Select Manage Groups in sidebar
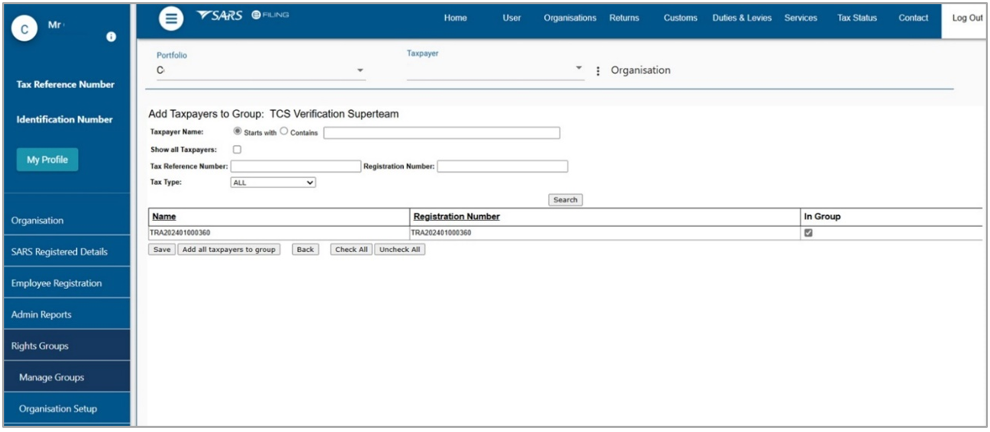This screenshot has width=990, height=432. [x=67, y=377]
